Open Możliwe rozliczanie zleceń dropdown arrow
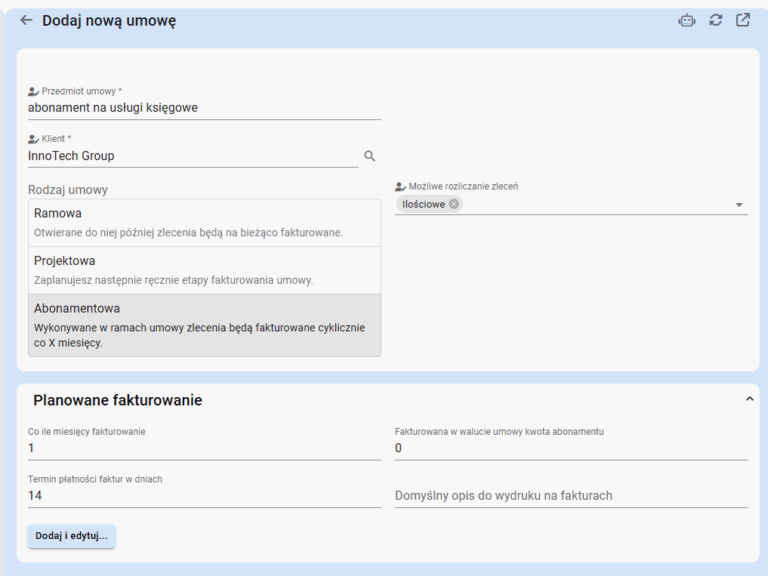Viewport: 768px width, 576px height. [739, 205]
